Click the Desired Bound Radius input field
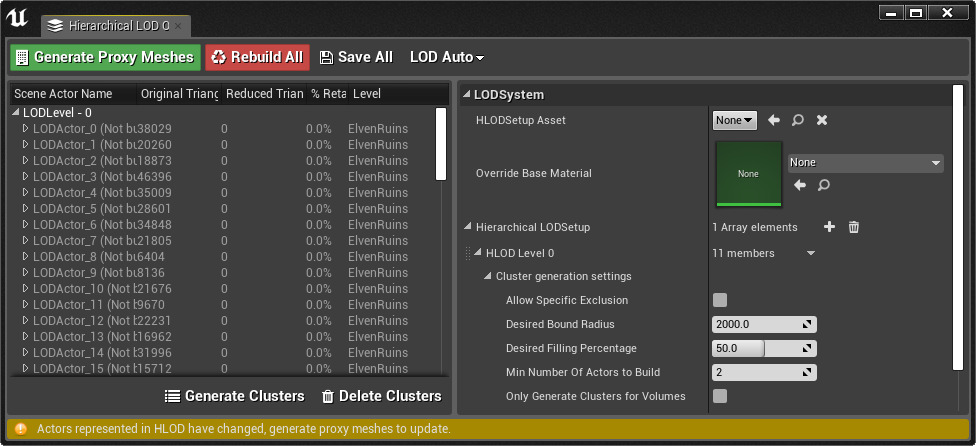 point(756,324)
